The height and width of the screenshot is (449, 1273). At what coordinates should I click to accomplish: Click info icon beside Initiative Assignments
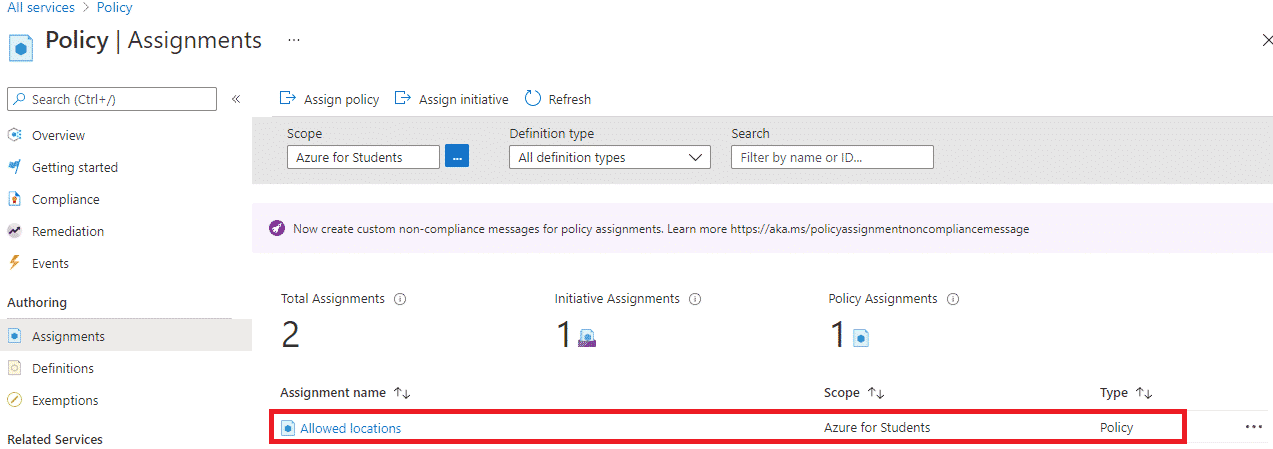[695, 299]
